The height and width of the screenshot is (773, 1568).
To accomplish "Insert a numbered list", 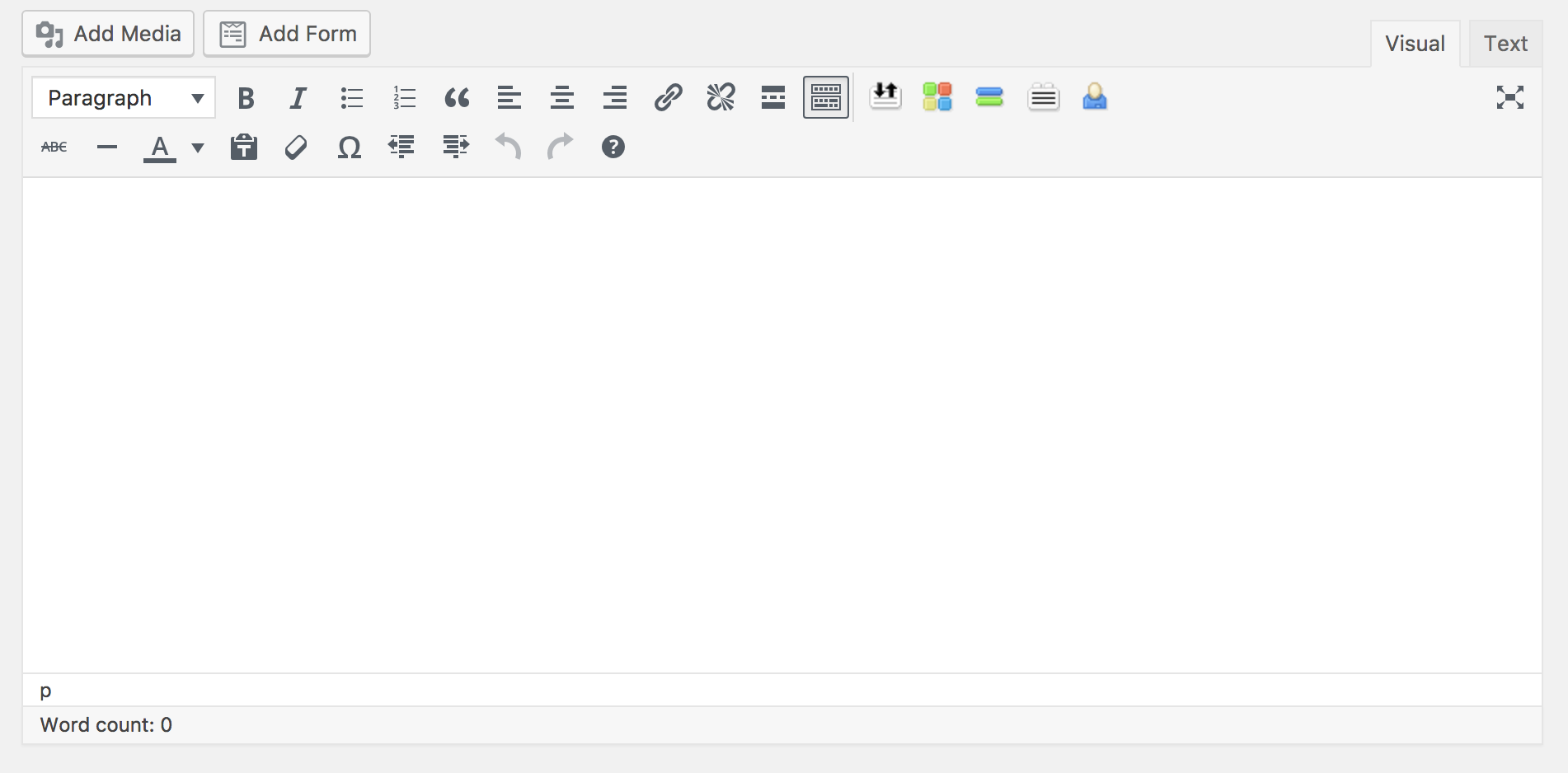I will pos(405,98).
